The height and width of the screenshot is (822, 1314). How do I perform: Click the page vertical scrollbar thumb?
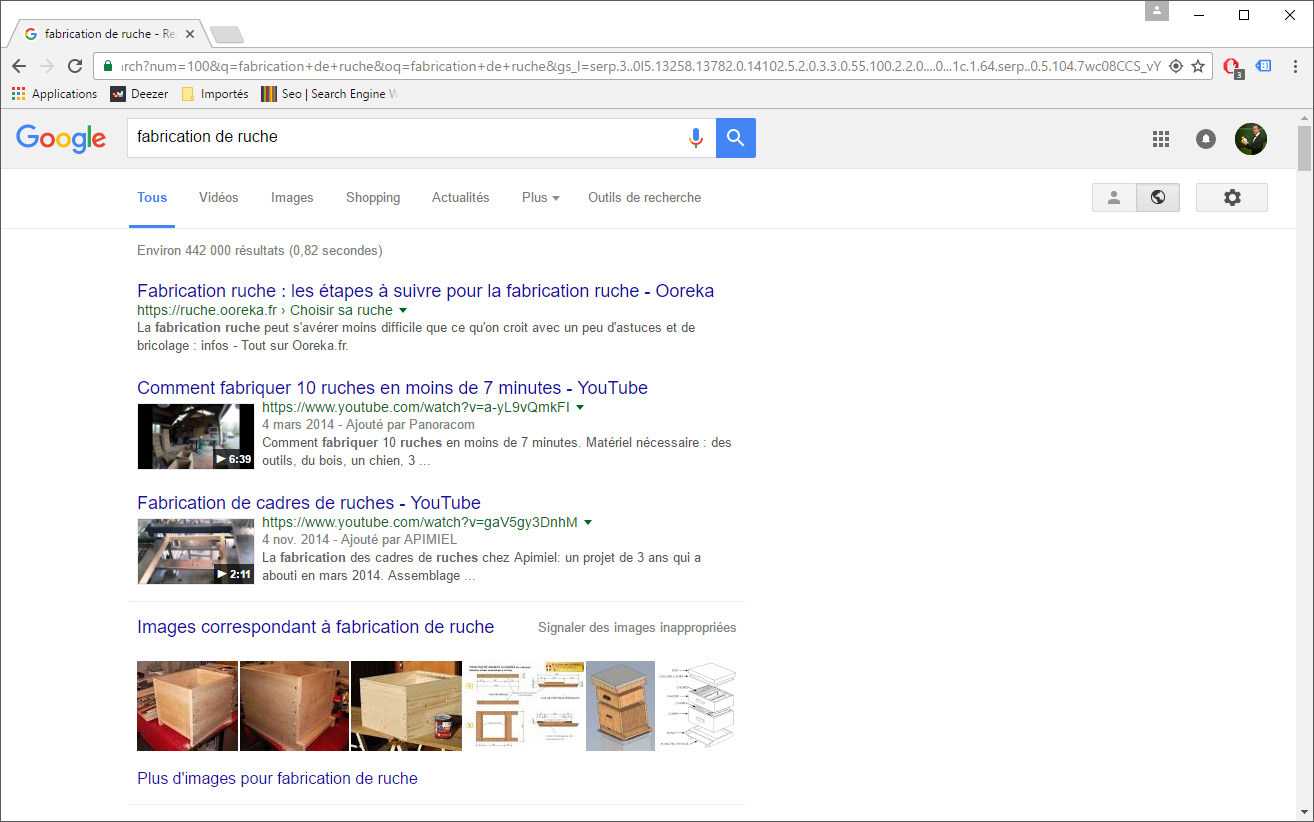1304,148
